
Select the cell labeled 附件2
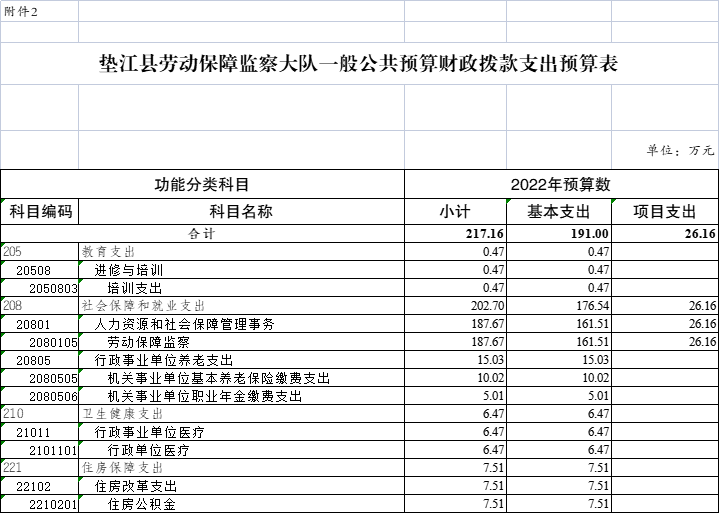(x=39, y=11)
